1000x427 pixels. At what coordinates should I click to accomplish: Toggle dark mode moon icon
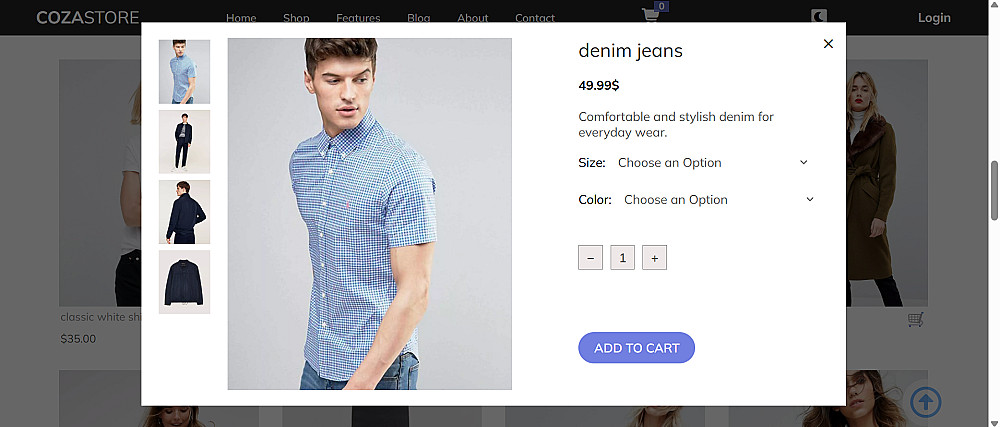pos(819,17)
